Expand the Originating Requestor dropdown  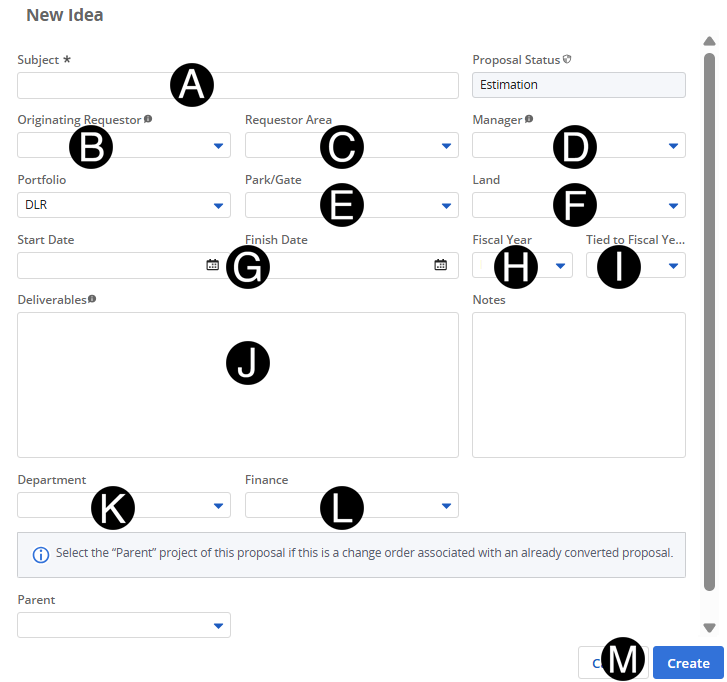[218, 146]
